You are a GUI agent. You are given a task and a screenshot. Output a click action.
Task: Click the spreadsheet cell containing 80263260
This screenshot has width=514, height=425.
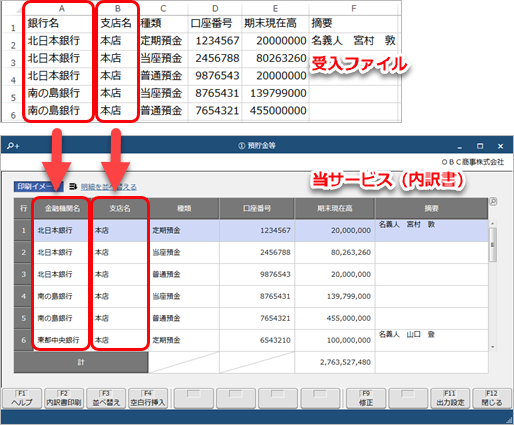click(276, 58)
